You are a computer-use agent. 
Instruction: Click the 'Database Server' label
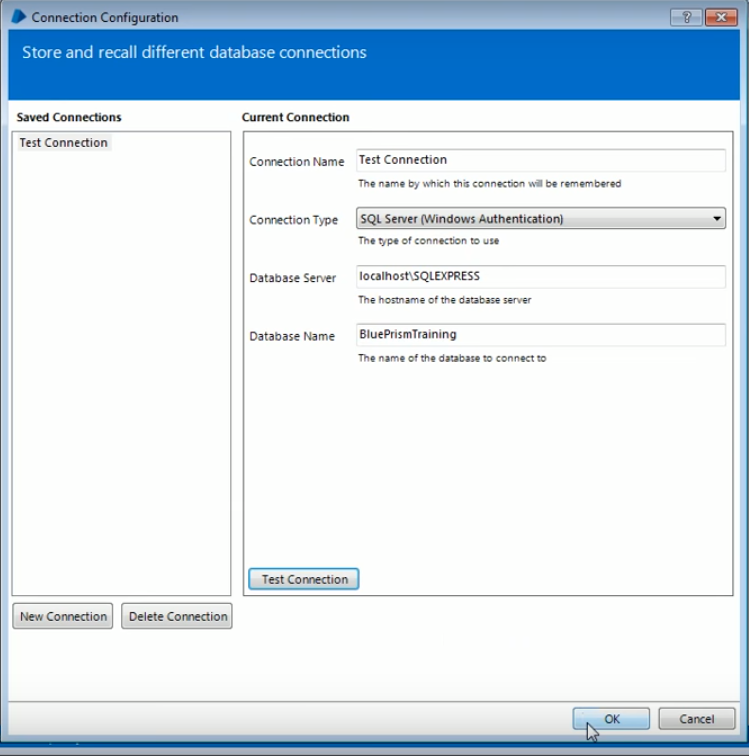tap(292, 278)
